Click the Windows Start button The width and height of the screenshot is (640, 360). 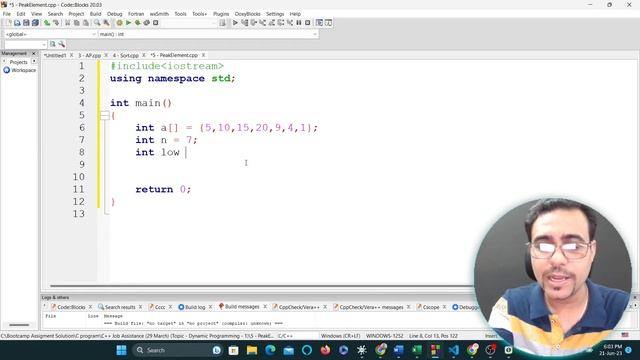point(121,350)
